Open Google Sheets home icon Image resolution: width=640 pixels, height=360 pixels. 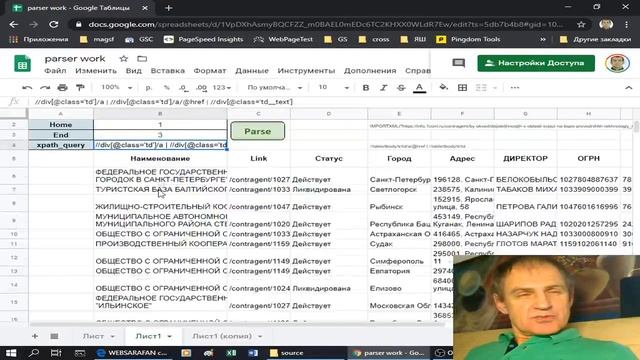[x=22, y=64]
